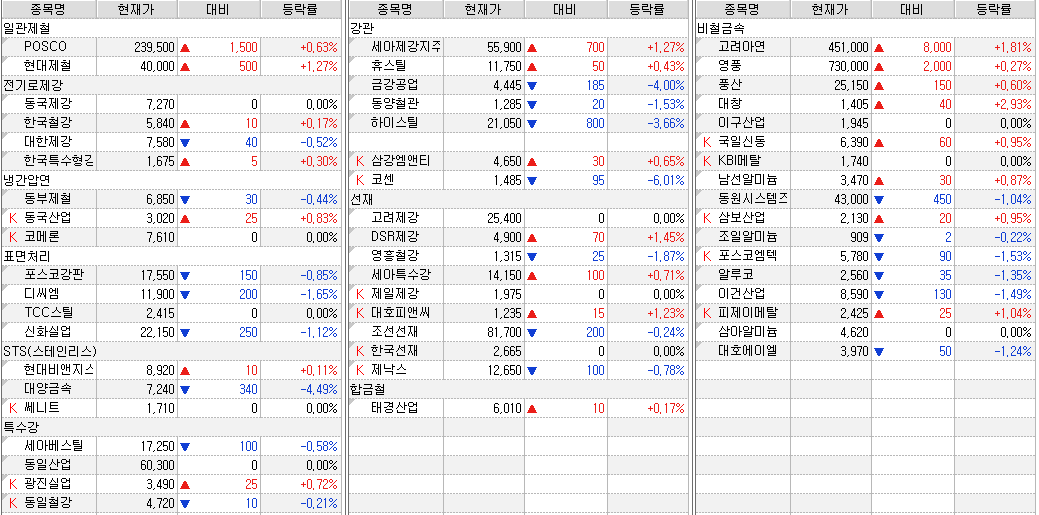Click the STS(스테인리스) category header row
Screen dimensions: 1039x515
pyautogui.click(x=170, y=351)
